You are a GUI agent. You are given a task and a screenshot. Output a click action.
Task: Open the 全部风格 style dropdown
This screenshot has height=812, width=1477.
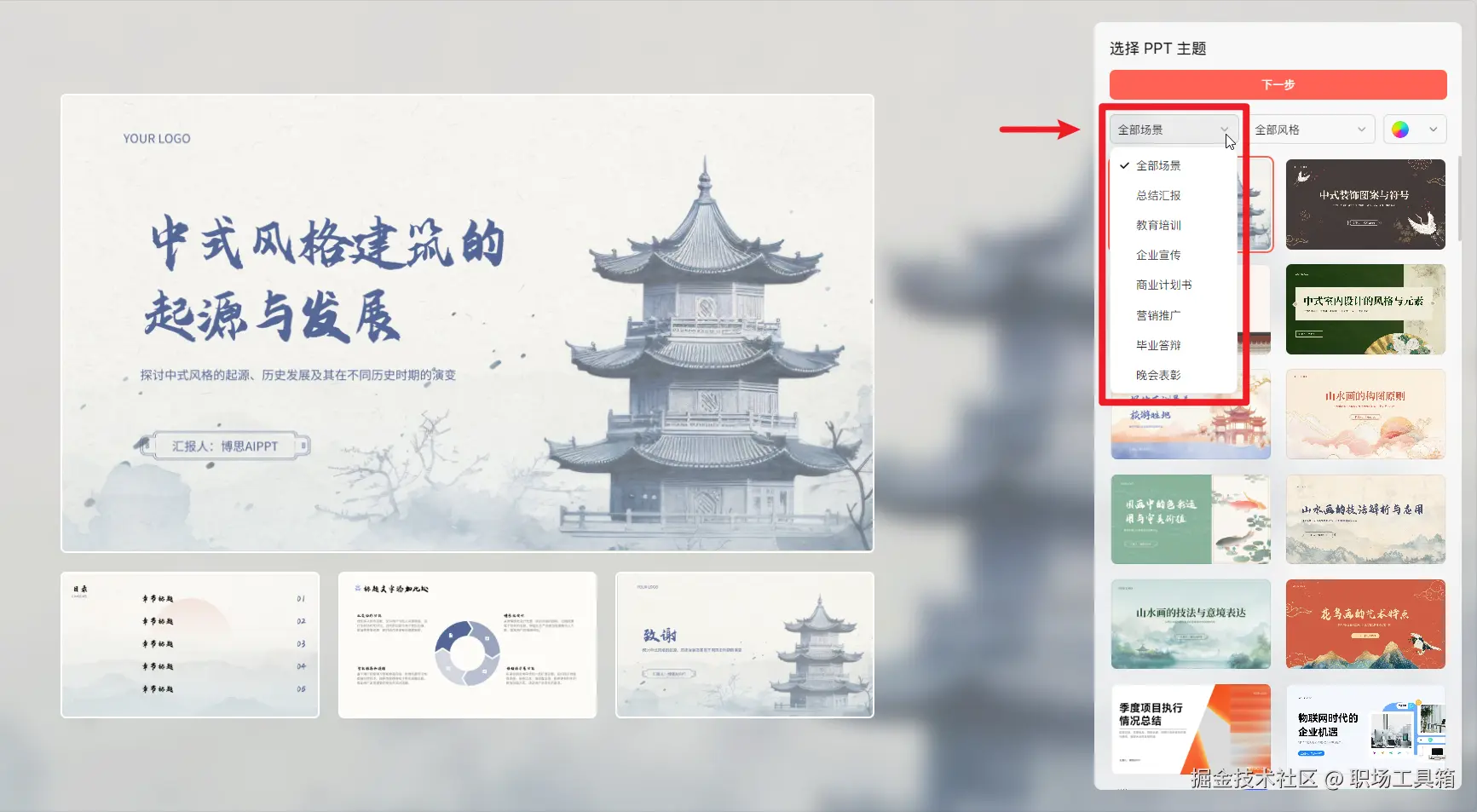pyautogui.click(x=1309, y=129)
